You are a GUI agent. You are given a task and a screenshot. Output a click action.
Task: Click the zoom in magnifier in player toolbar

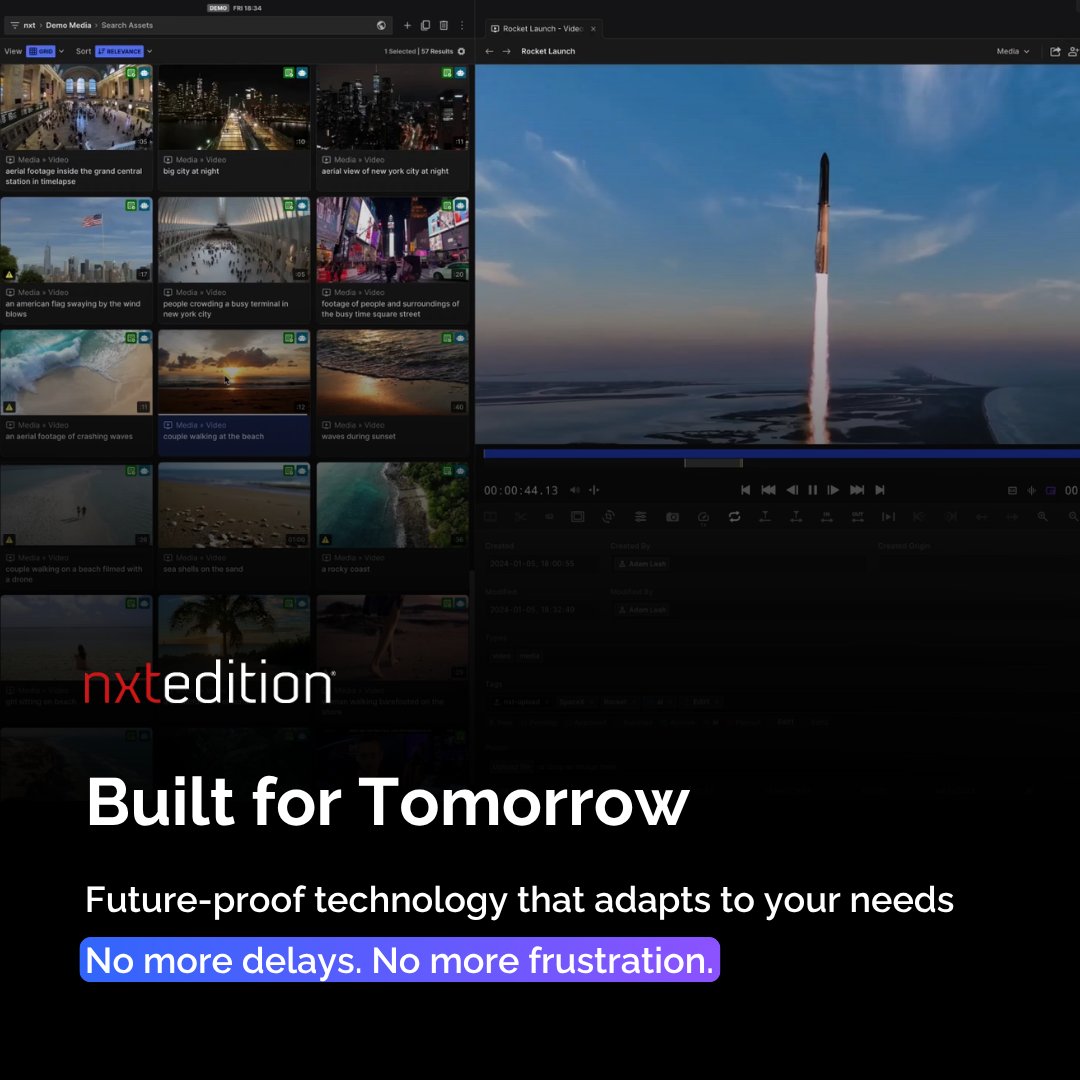(x=1043, y=517)
